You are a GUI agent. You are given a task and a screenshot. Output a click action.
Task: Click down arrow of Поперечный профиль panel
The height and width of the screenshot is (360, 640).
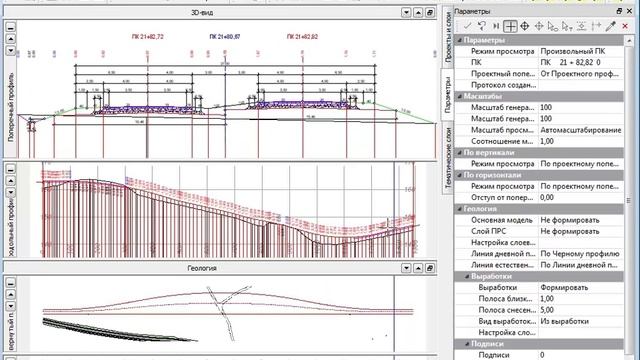point(11,51)
